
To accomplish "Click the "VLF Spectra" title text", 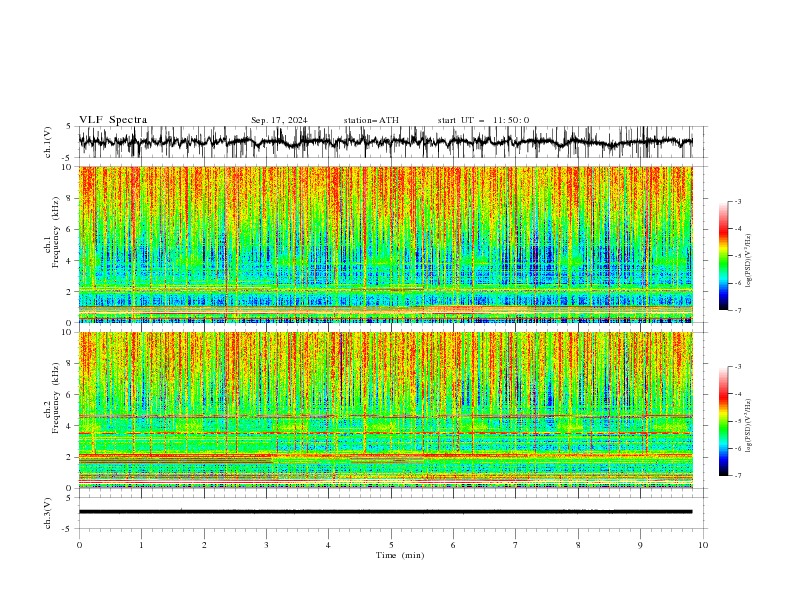I will pyautogui.click(x=113, y=120).
